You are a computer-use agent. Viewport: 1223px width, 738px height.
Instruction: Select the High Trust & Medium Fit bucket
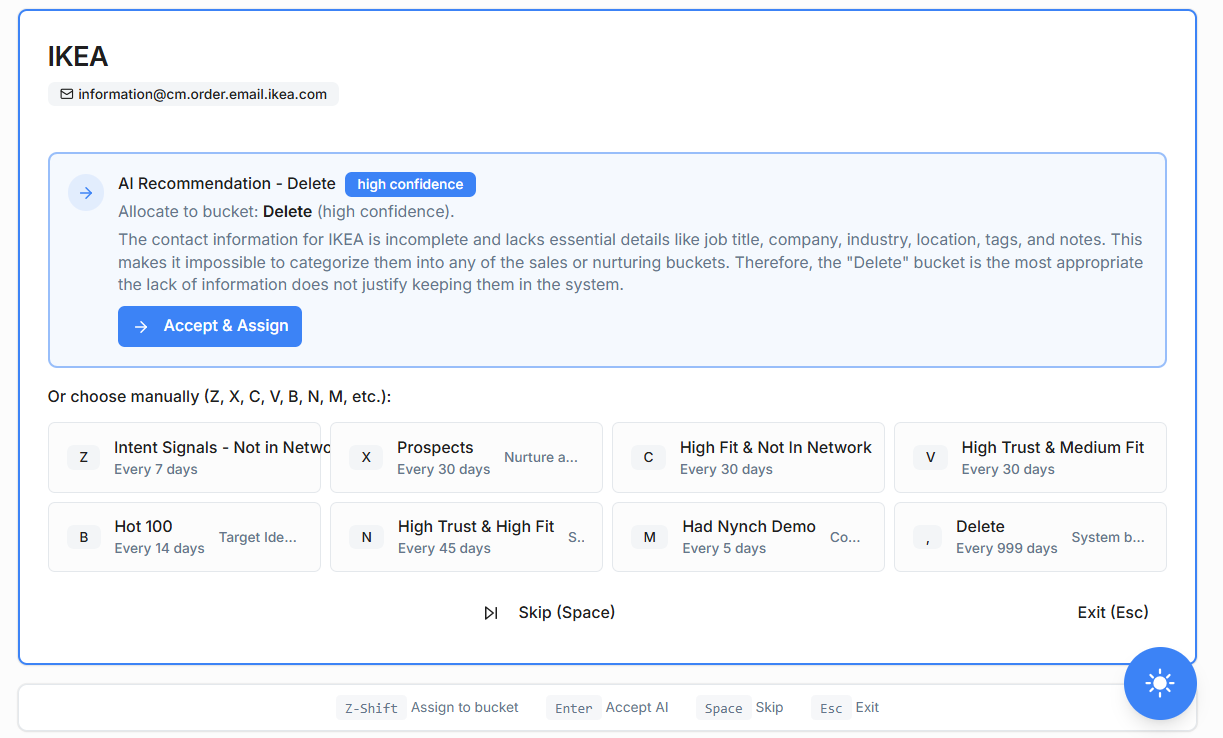point(1030,457)
